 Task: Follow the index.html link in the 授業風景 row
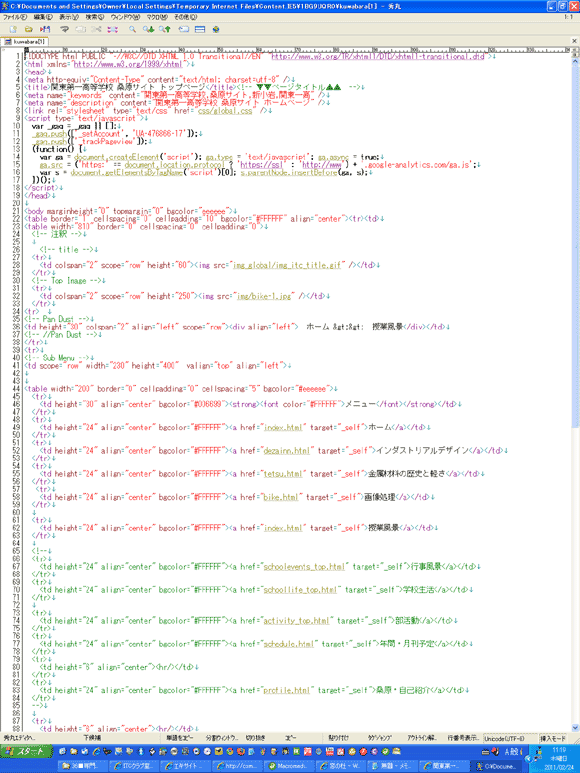[x=283, y=528]
